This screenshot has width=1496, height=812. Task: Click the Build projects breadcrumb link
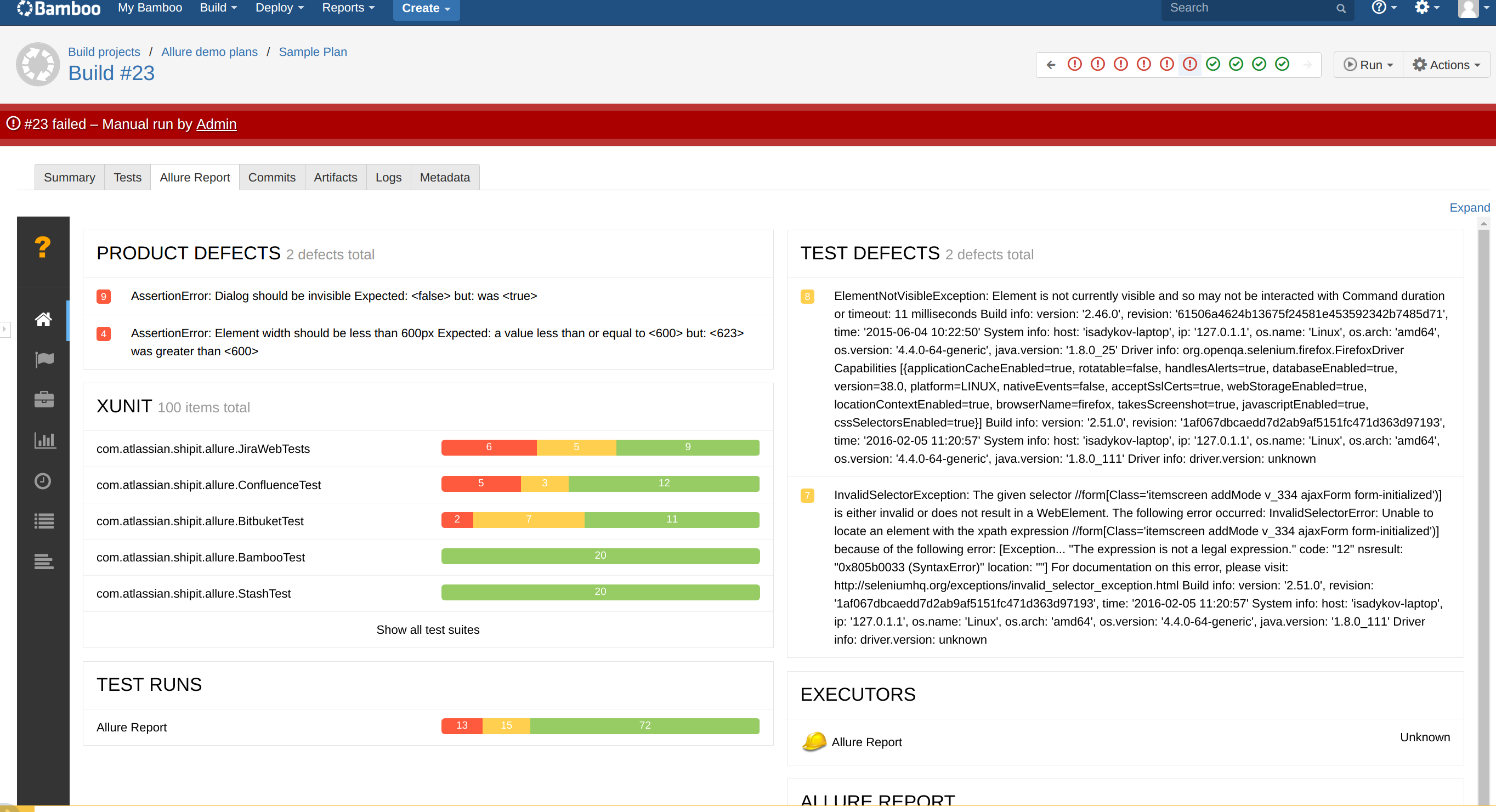104,52
